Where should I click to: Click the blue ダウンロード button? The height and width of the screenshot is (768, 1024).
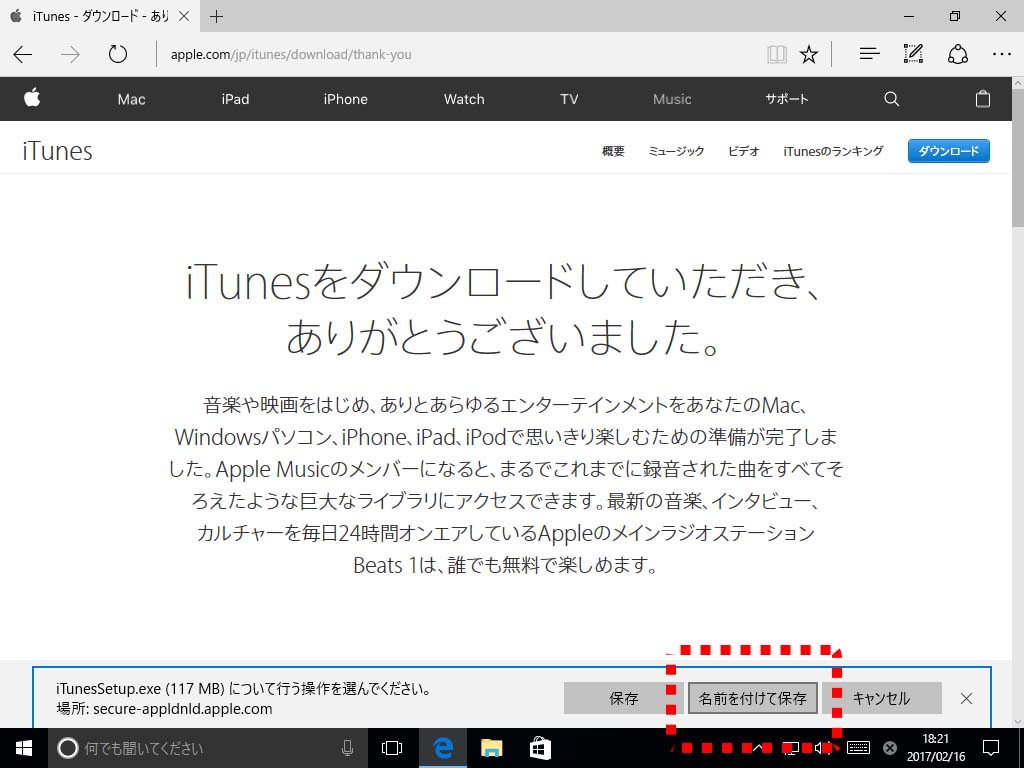[948, 151]
